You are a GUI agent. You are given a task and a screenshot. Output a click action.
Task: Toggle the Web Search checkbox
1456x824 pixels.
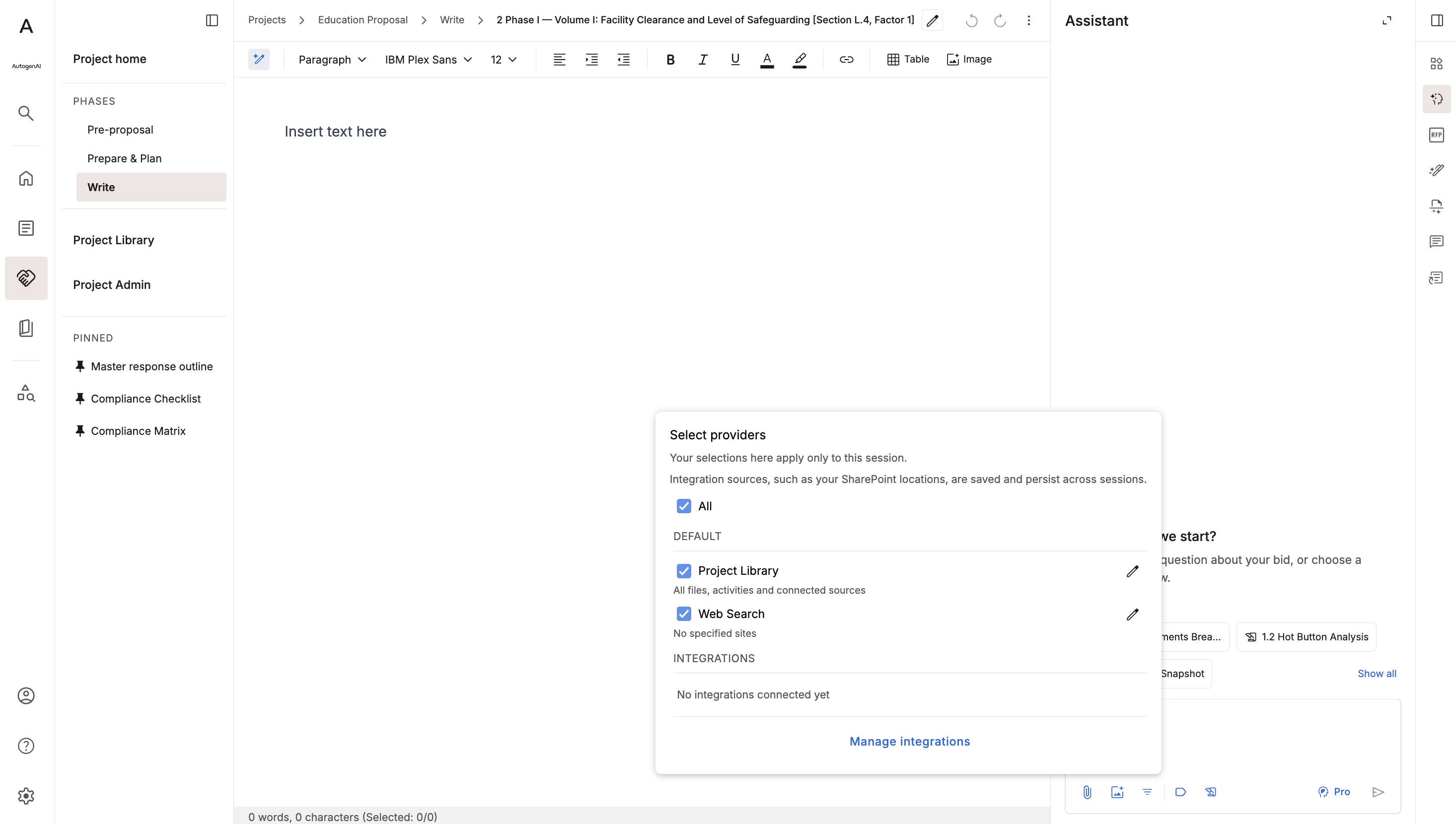[x=684, y=614]
